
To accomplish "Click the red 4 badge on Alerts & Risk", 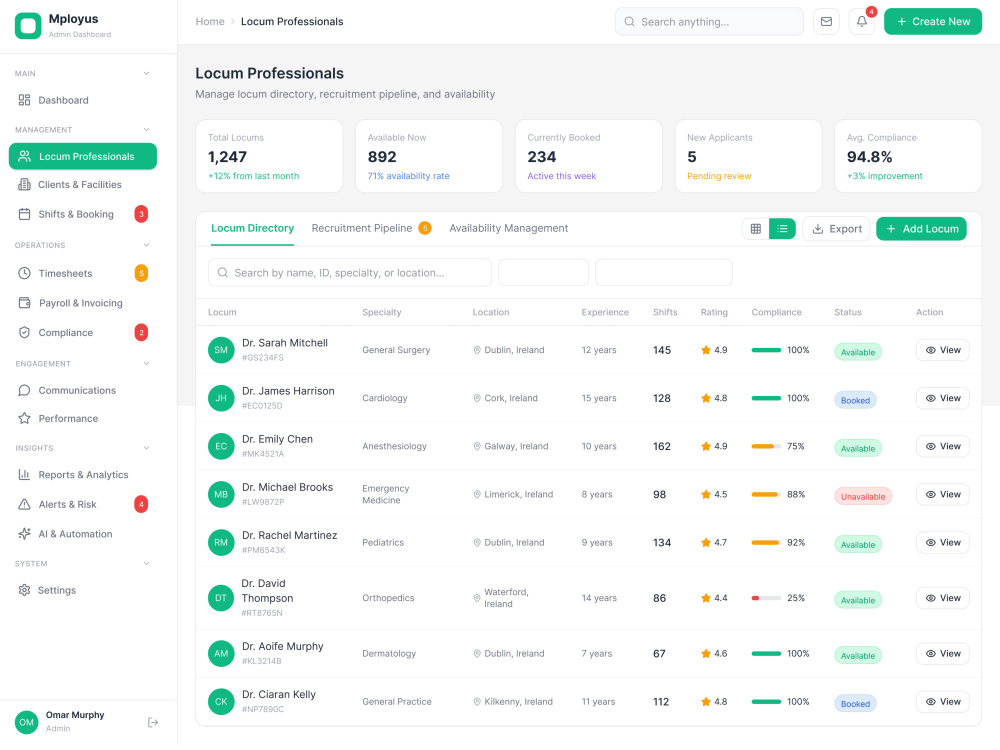I will coord(142,504).
